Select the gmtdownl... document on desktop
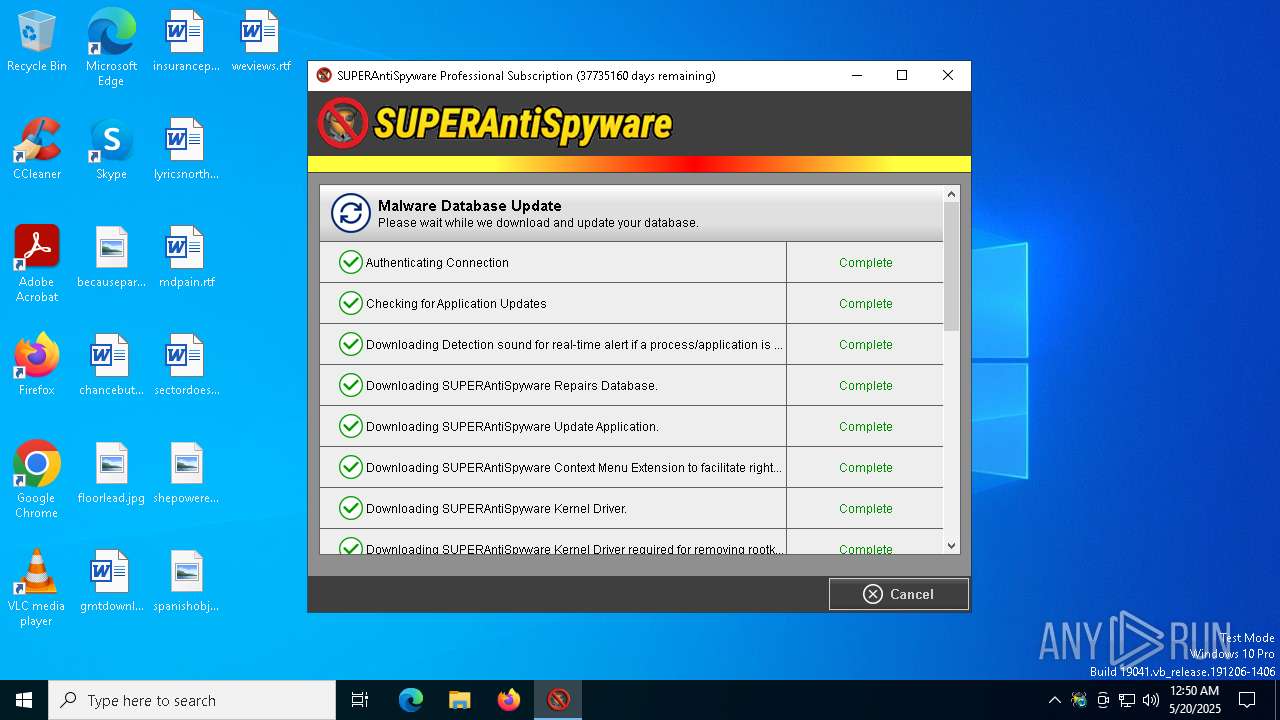1280x720 pixels. (111, 581)
